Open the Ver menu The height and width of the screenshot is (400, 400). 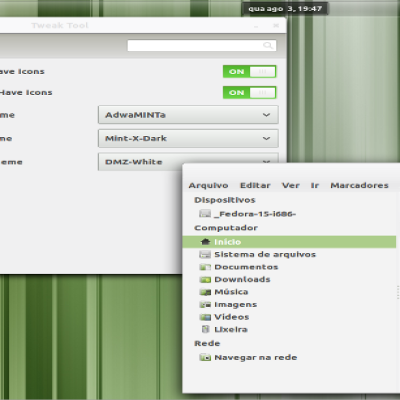pyautogui.click(x=291, y=185)
